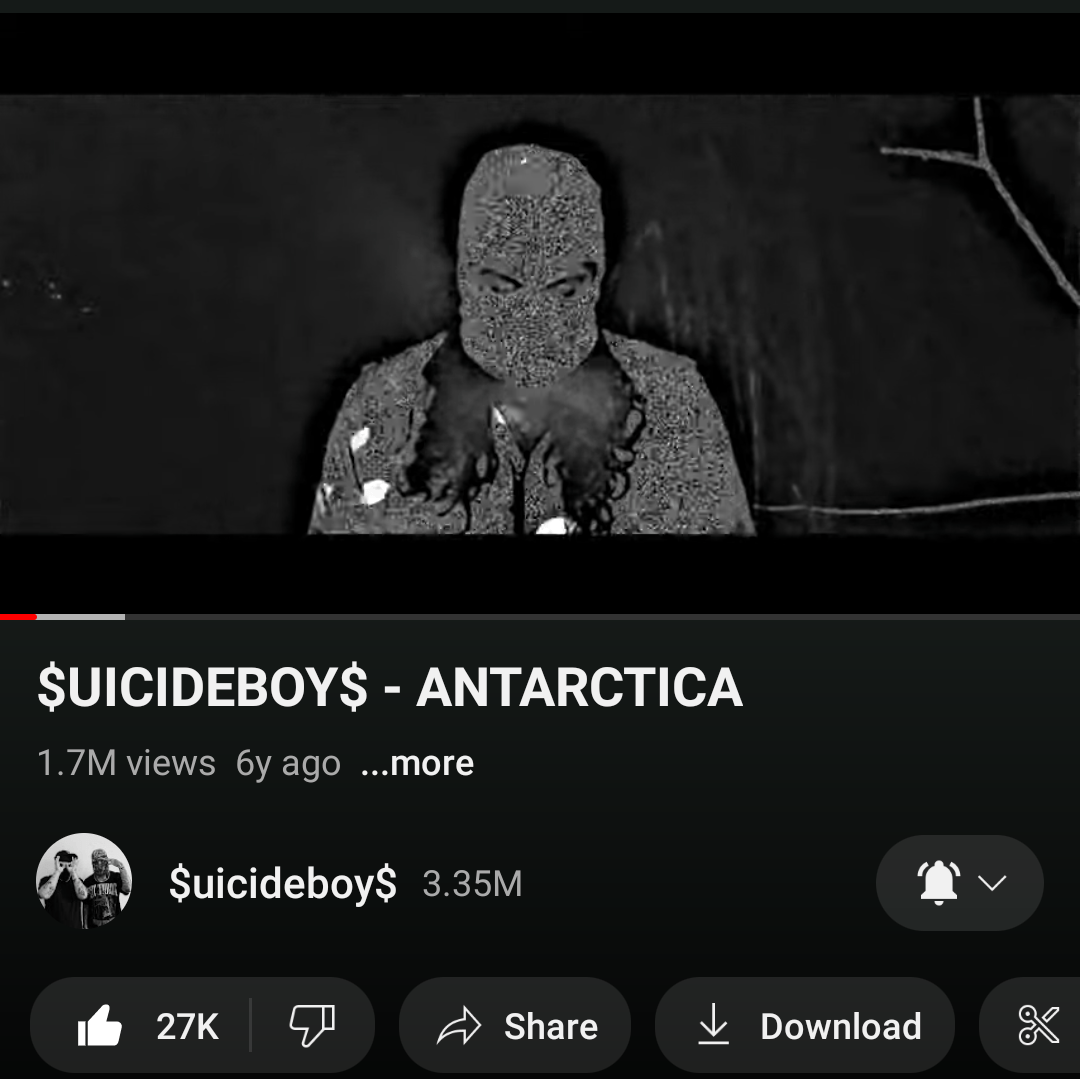This screenshot has width=1080, height=1079.
Task: Click the 3.35M subscriber count
Action: (472, 883)
